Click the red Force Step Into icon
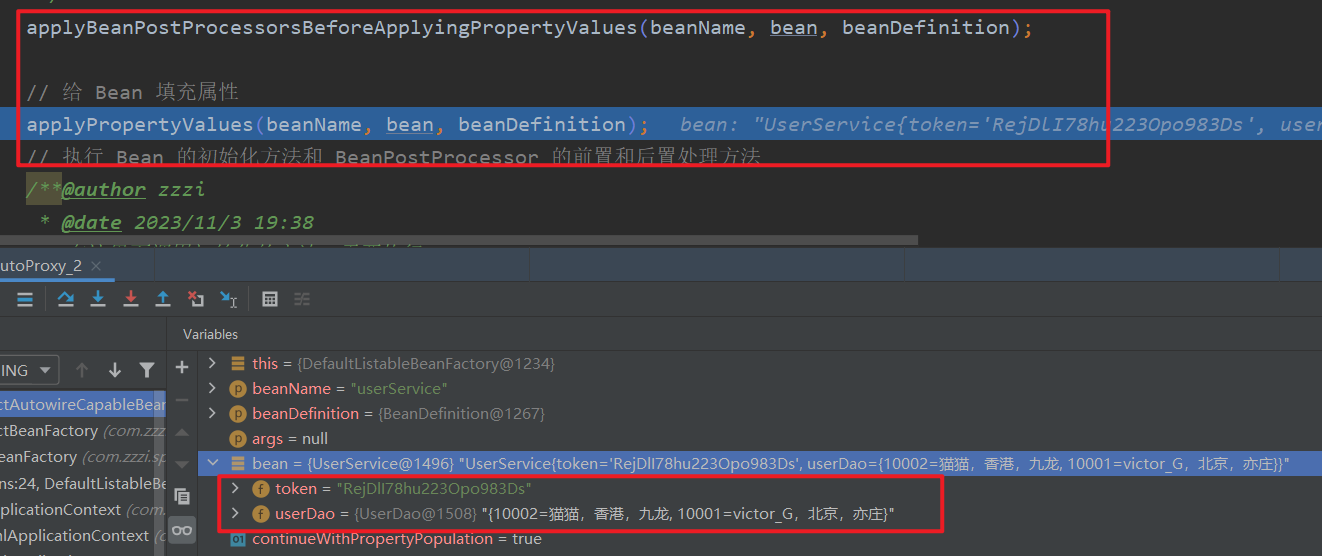The height and width of the screenshot is (556, 1322). click(131, 299)
